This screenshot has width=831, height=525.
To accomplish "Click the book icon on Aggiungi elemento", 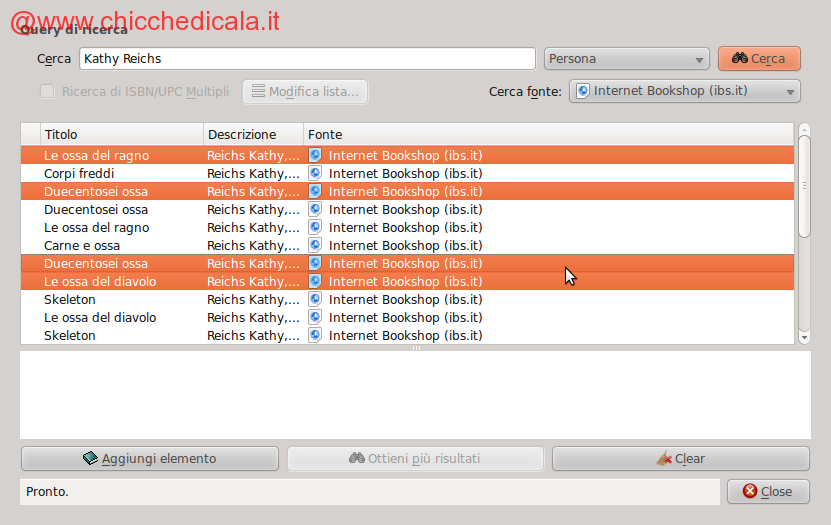I will 91,459.
